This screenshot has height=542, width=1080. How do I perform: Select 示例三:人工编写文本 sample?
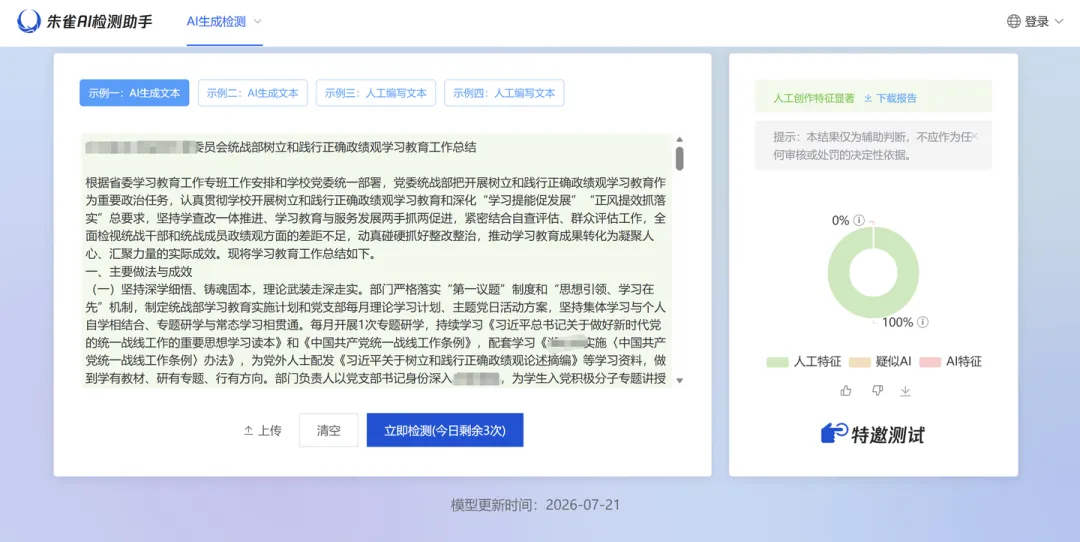tap(376, 93)
